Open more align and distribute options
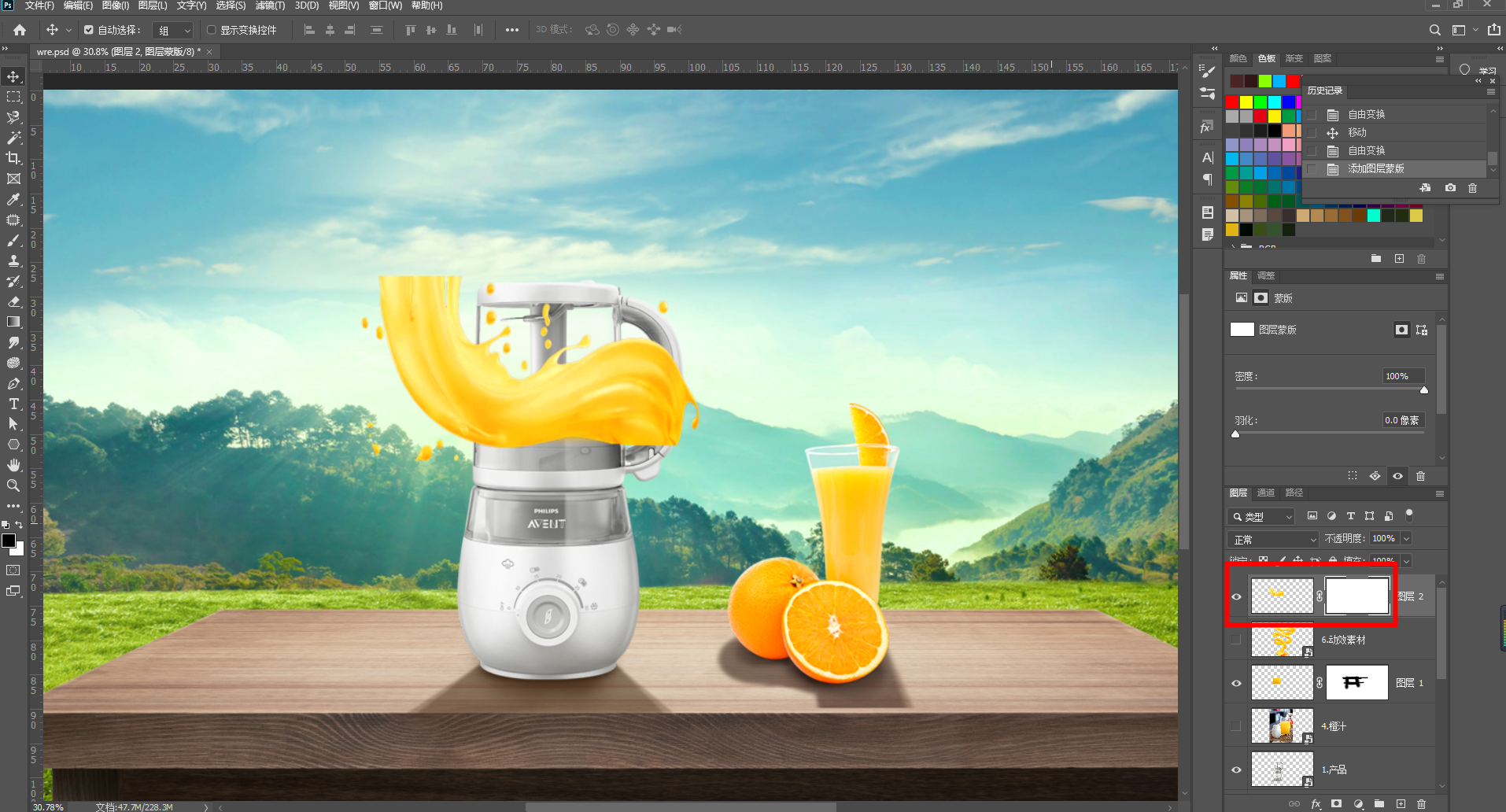The width and height of the screenshot is (1506, 812). 512,30
